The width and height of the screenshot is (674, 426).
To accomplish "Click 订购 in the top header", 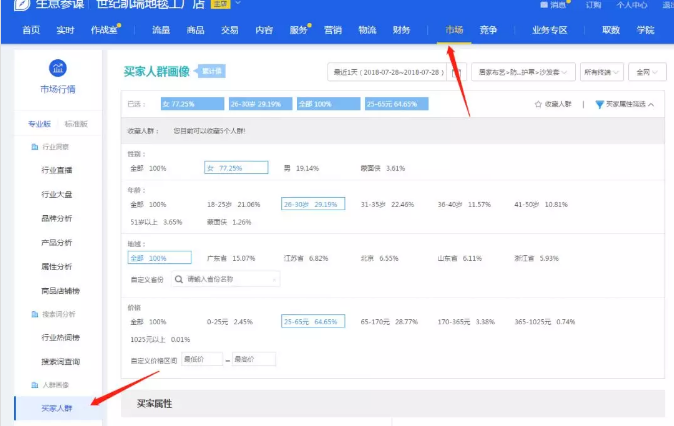I will (593, 5).
